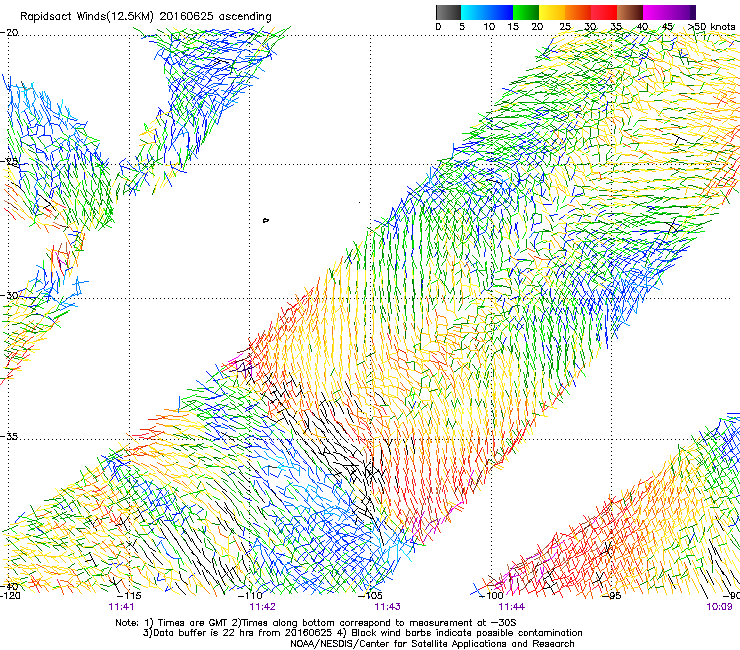Select the cyan-blue 5-15 knots legend segment

point(487,12)
